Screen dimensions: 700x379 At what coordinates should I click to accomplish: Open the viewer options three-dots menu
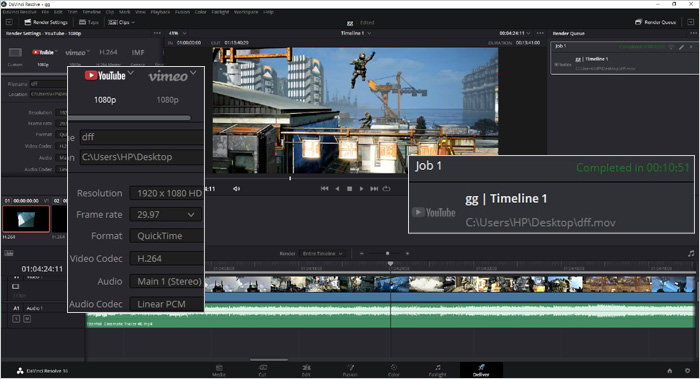[x=540, y=33]
